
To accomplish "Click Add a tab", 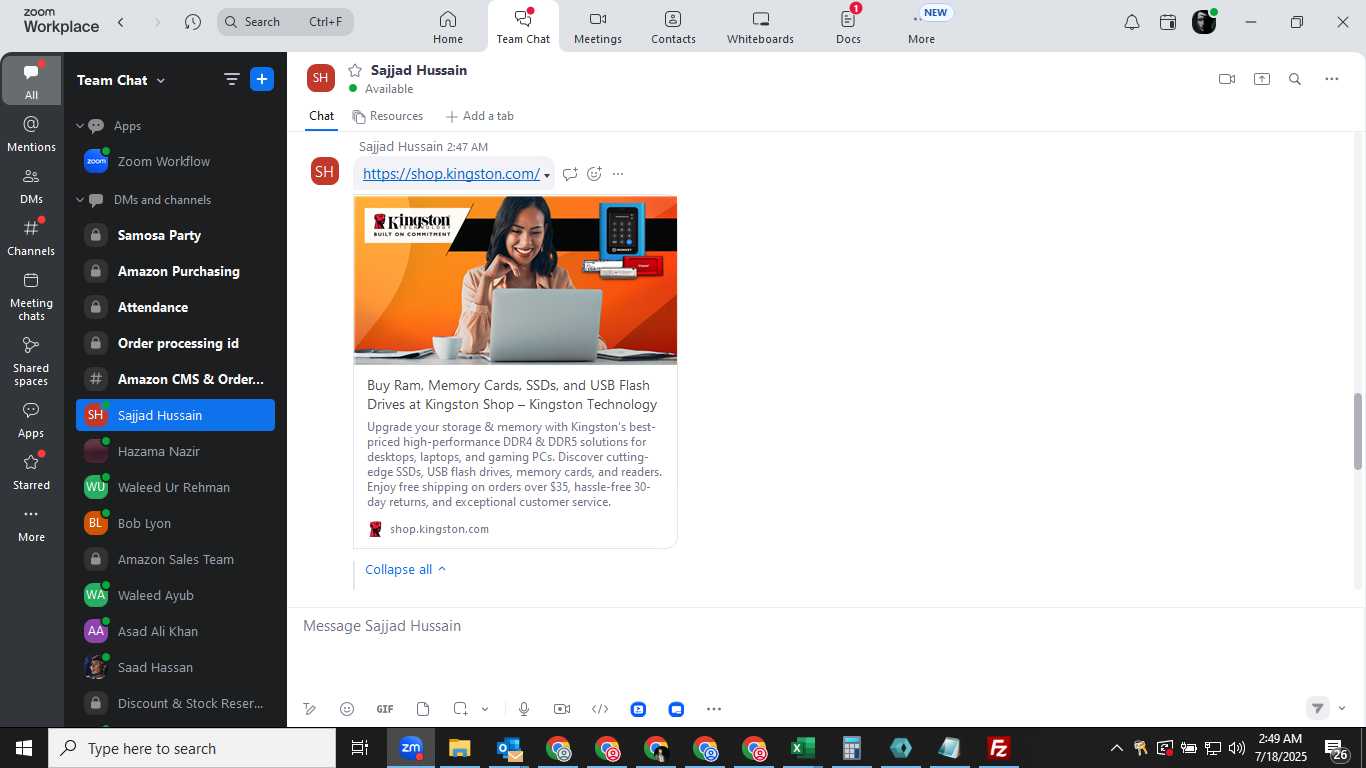I will pos(480,116).
